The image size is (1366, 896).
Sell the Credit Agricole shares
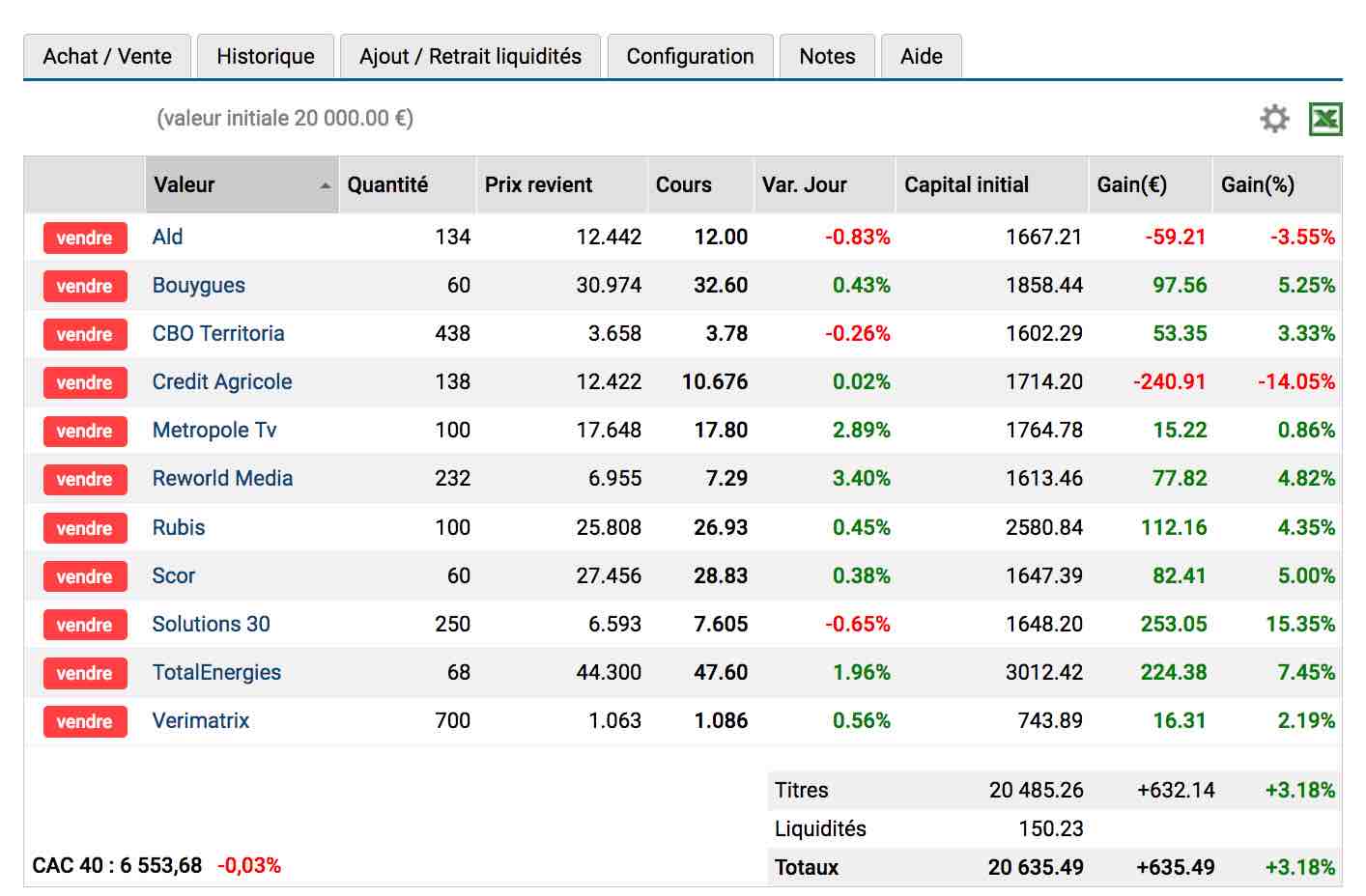pos(85,382)
